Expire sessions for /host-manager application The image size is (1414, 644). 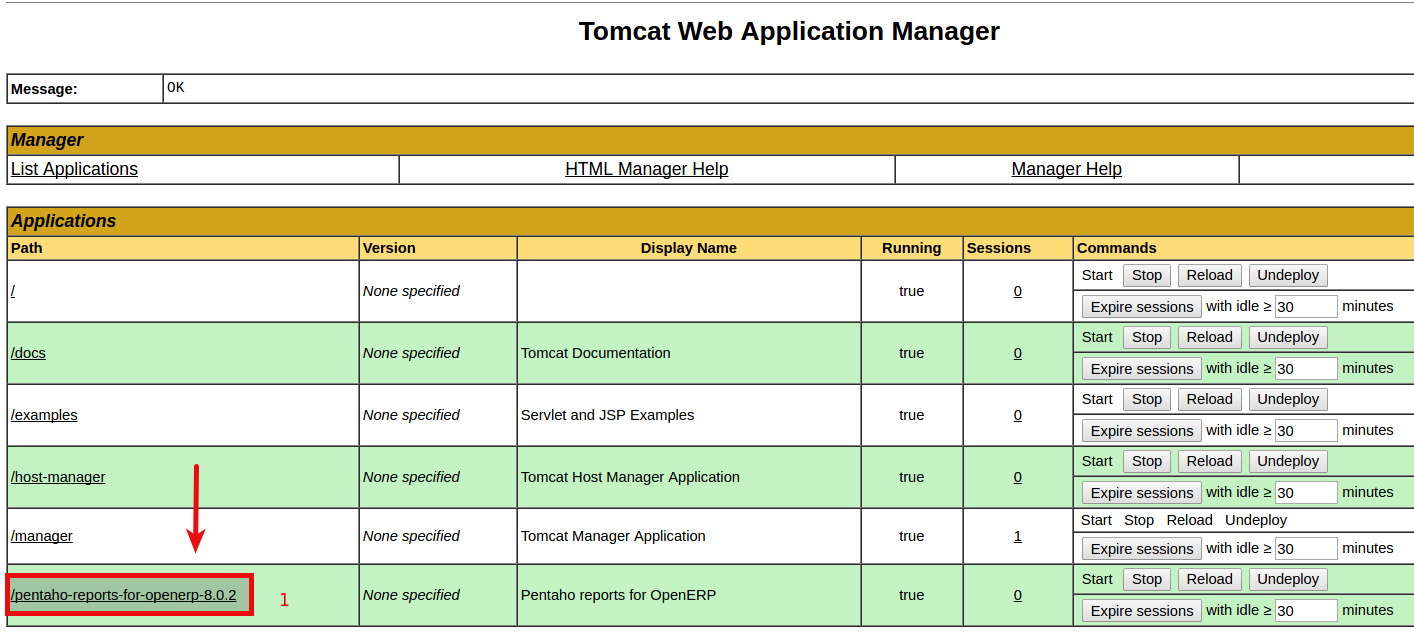point(1142,493)
